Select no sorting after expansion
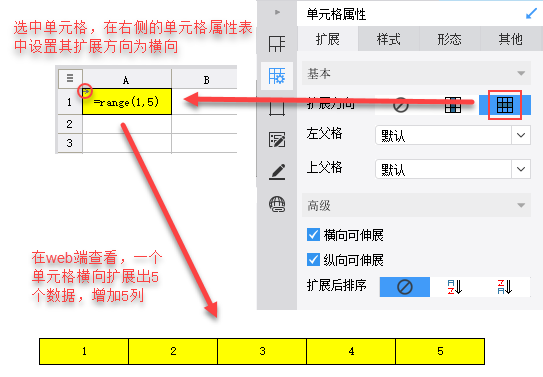The image size is (543, 377). 404,287
